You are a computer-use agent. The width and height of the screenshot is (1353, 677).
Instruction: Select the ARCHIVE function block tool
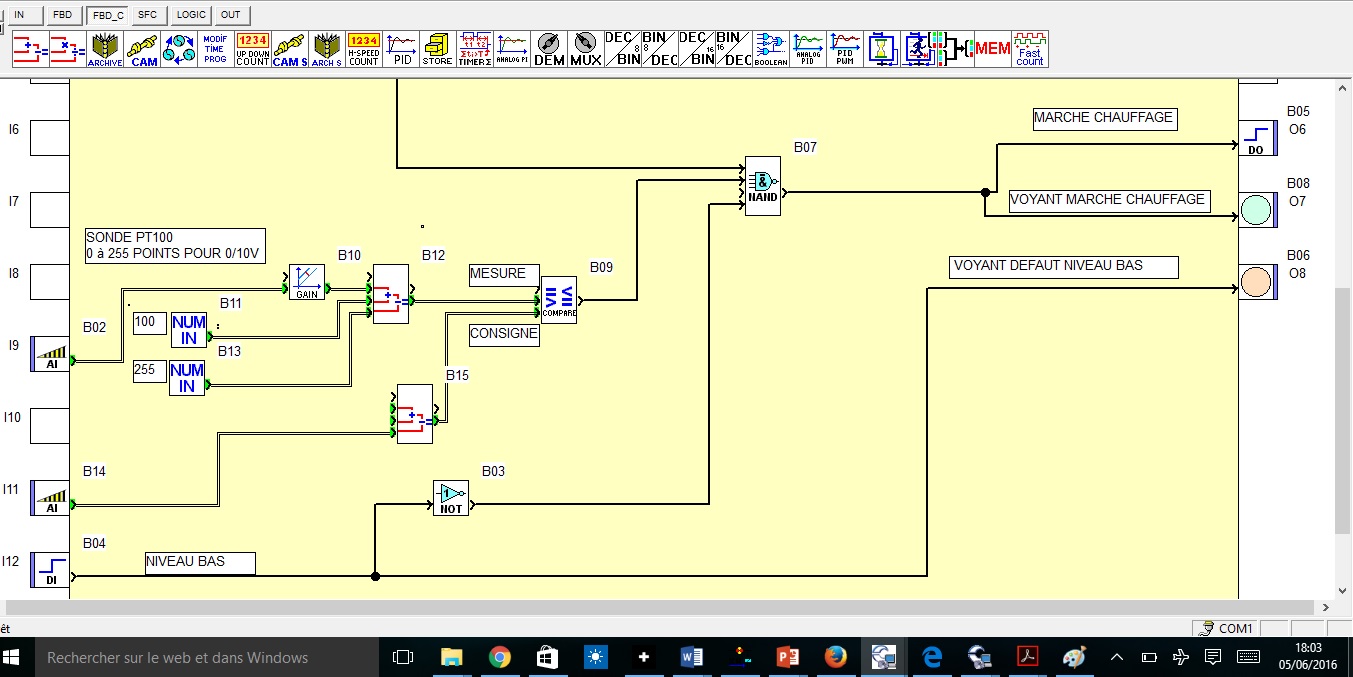pos(104,49)
